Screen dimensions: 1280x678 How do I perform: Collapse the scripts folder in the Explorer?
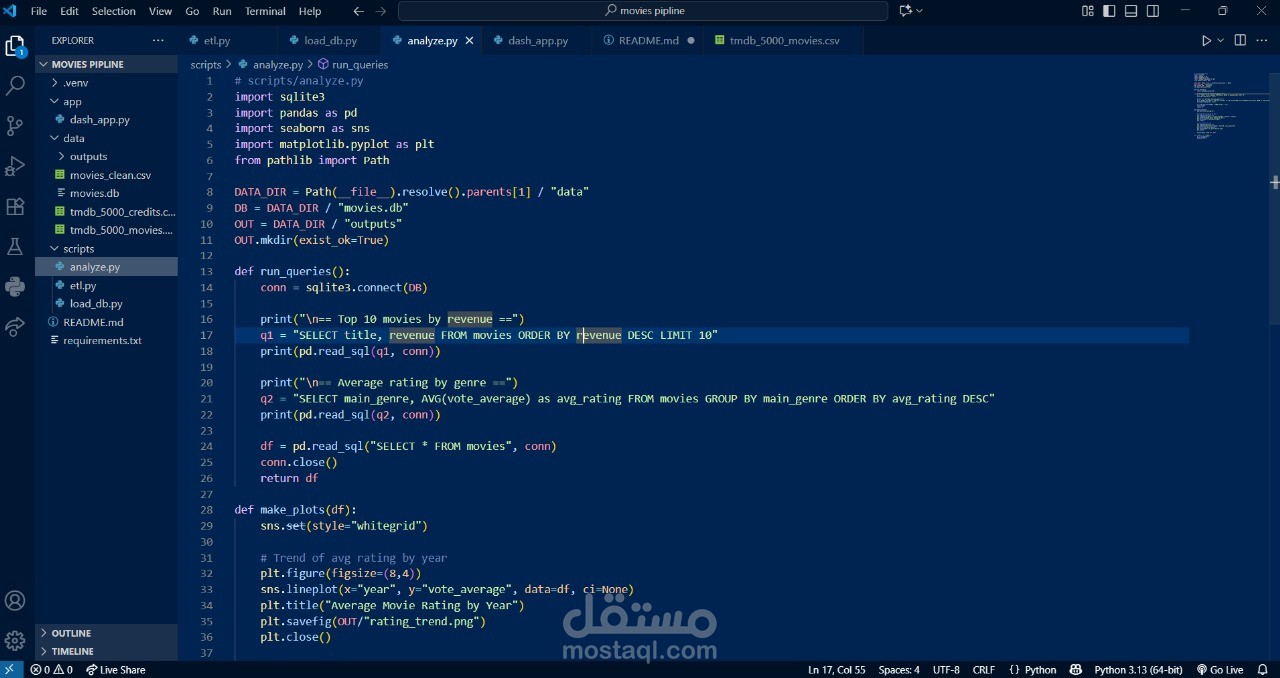coord(106,248)
